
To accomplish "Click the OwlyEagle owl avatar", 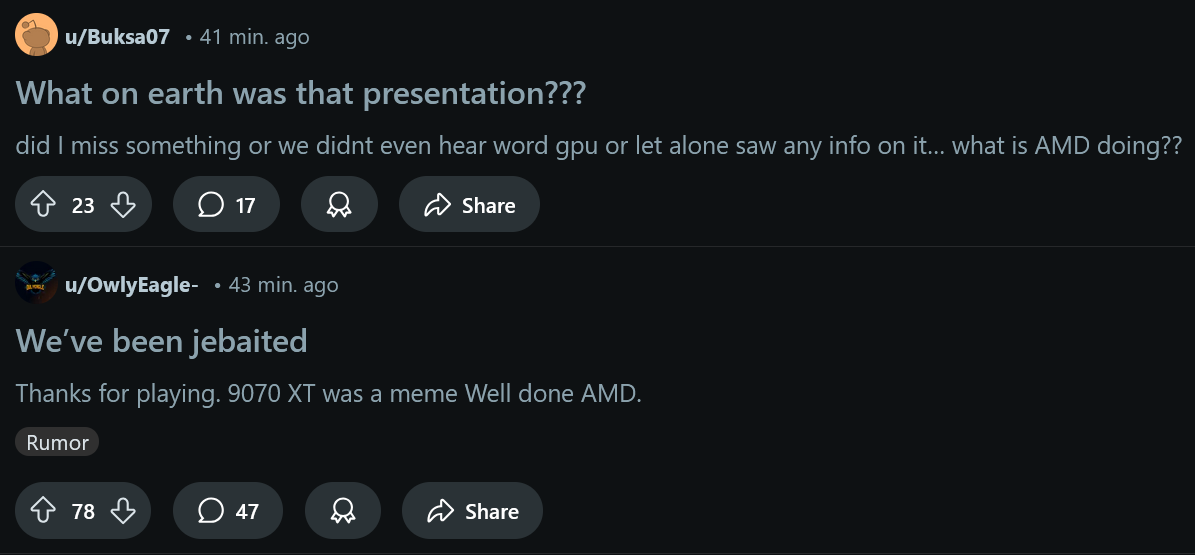I will [x=36, y=284].
